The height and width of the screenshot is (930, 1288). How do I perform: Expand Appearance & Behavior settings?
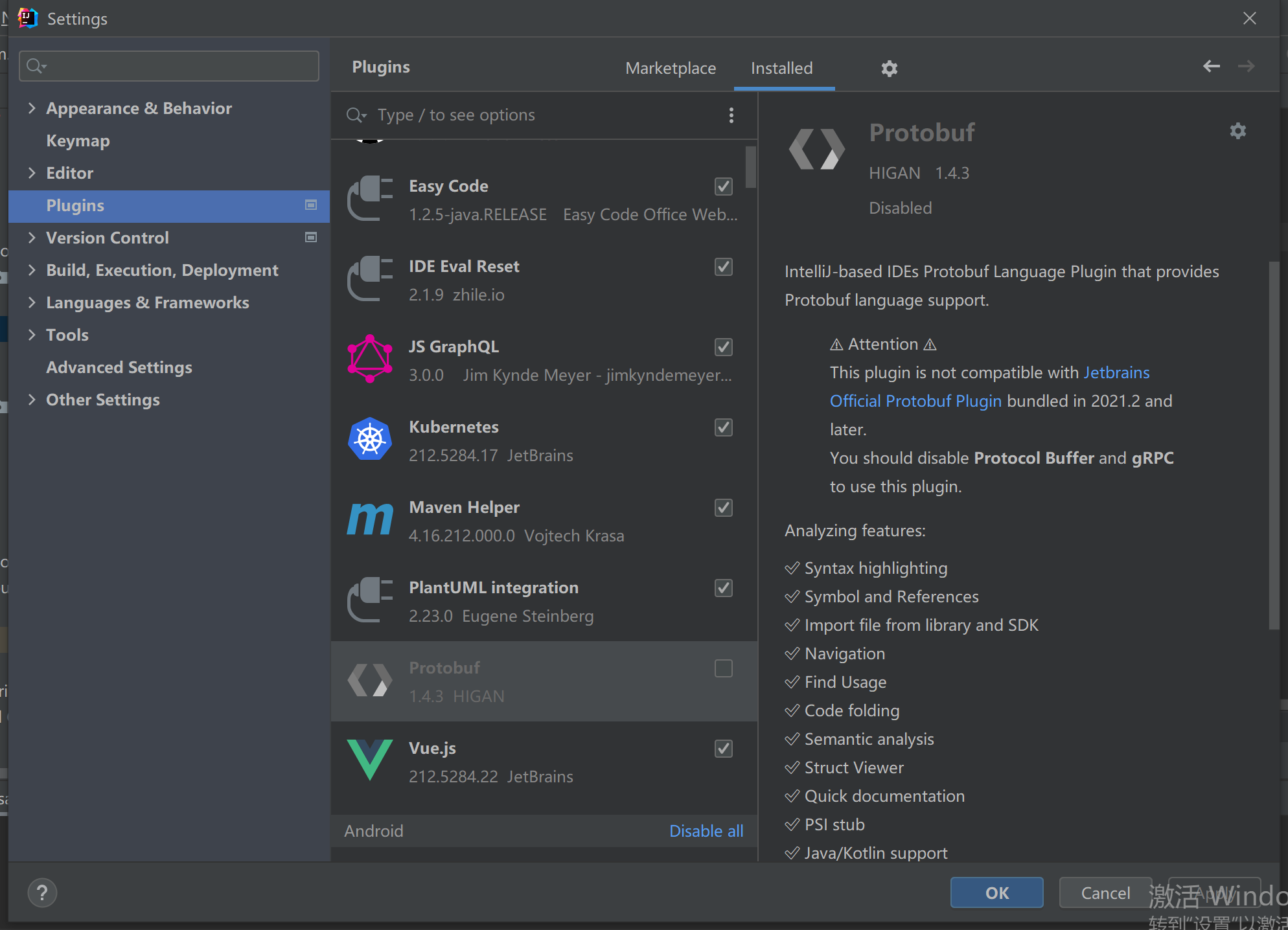tap(32, 108)
